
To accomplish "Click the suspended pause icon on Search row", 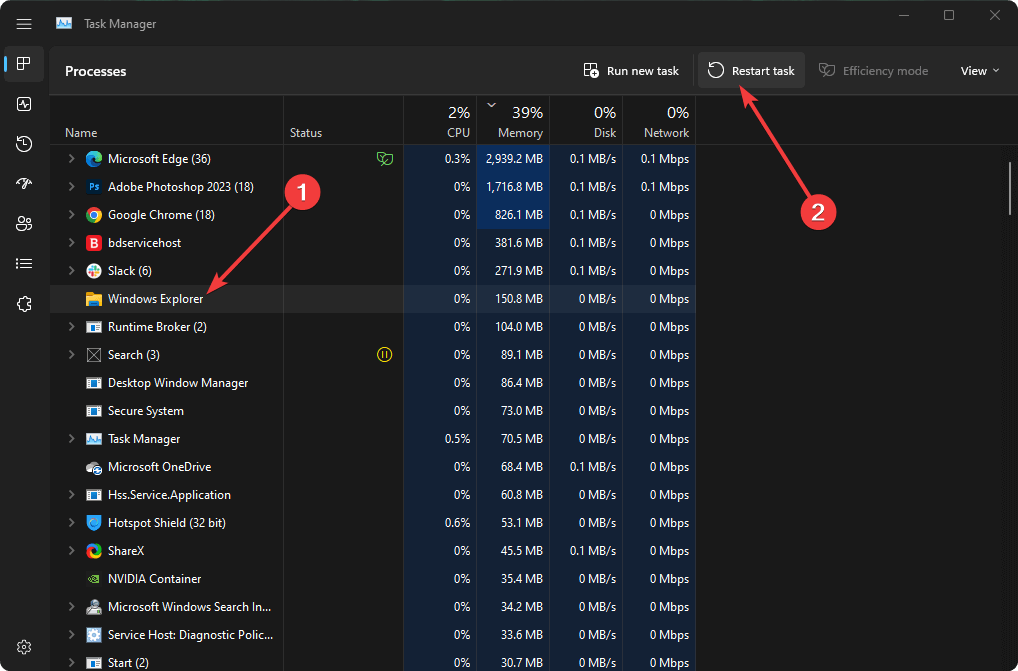I will 384,355.
